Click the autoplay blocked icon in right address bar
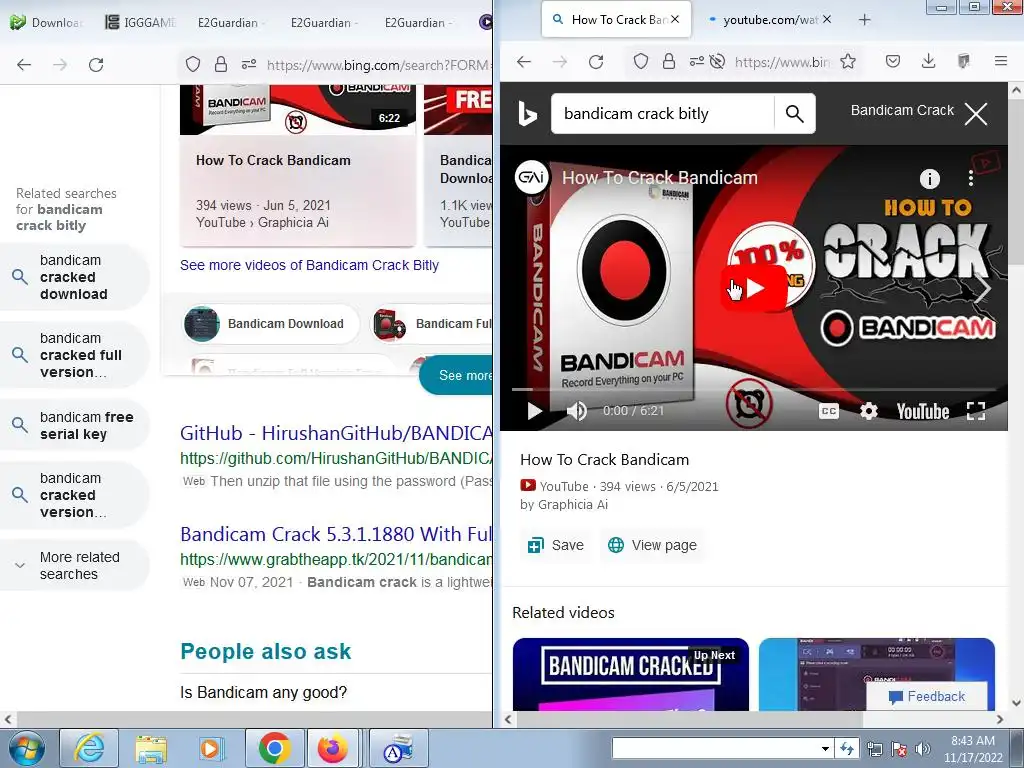This screenshot has width=1024, height=768. tap(717, 61)
